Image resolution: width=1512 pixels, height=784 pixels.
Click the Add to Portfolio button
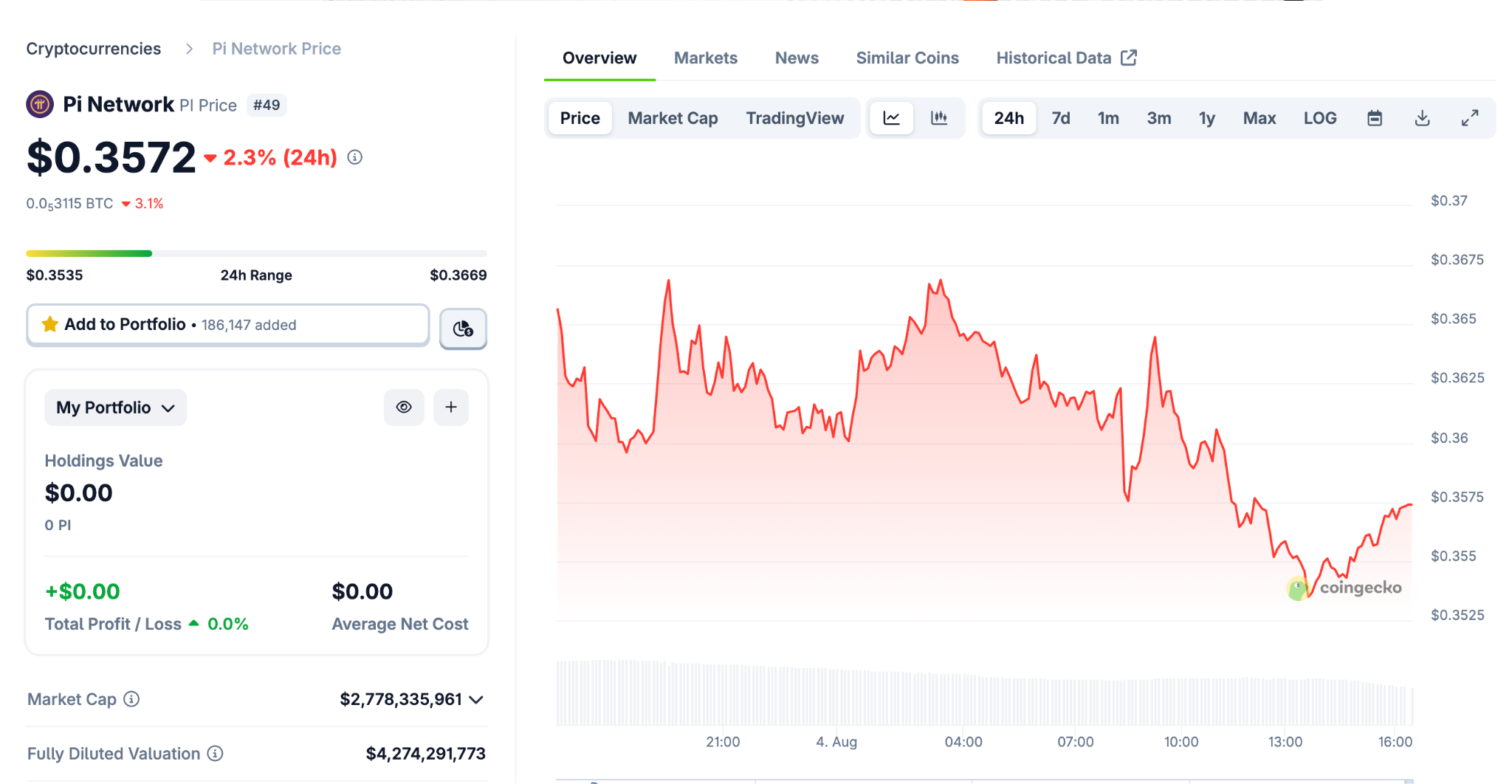pyautogui.click(x=227, y=325)
